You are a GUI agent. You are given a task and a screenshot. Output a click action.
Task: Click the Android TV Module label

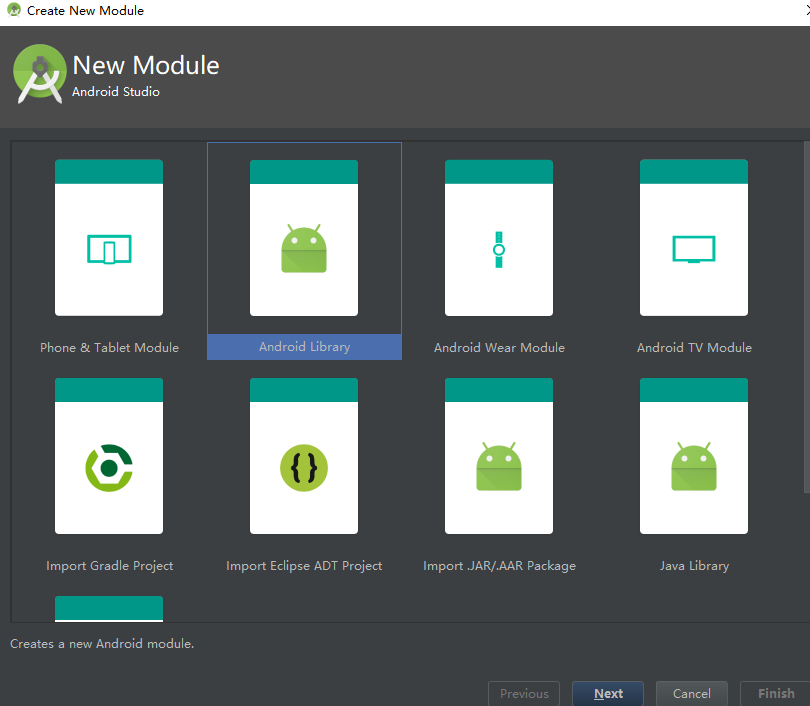[x=694, y=348]
